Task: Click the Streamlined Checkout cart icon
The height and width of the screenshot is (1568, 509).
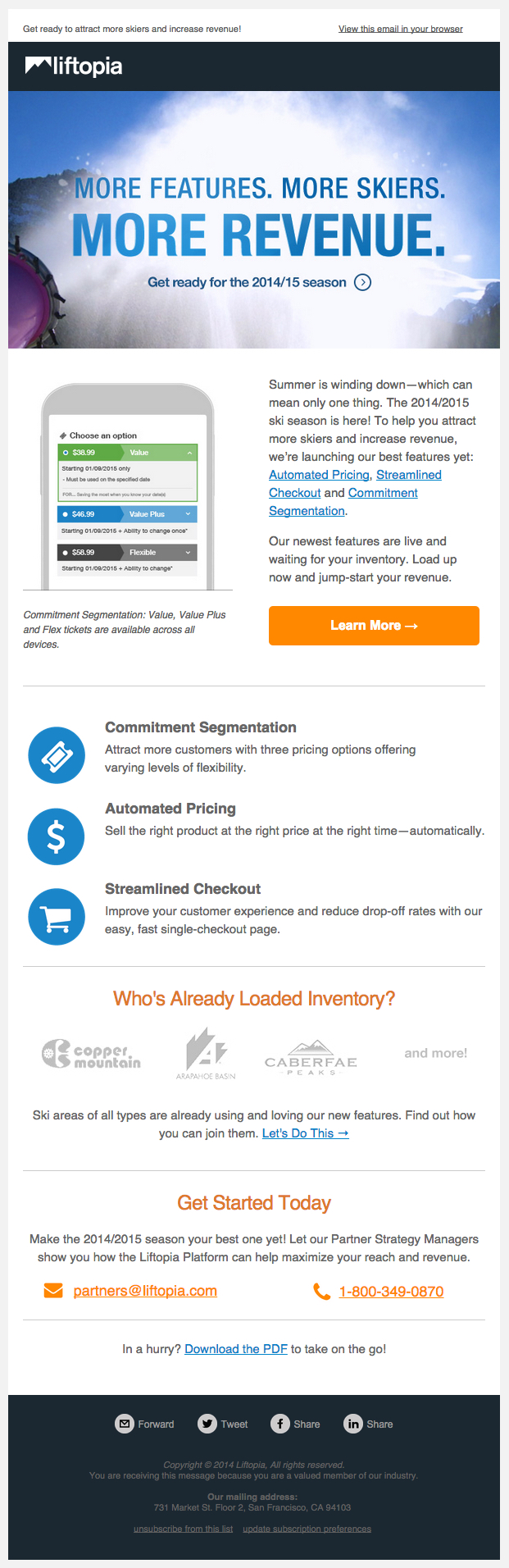Action: (57, 917)
